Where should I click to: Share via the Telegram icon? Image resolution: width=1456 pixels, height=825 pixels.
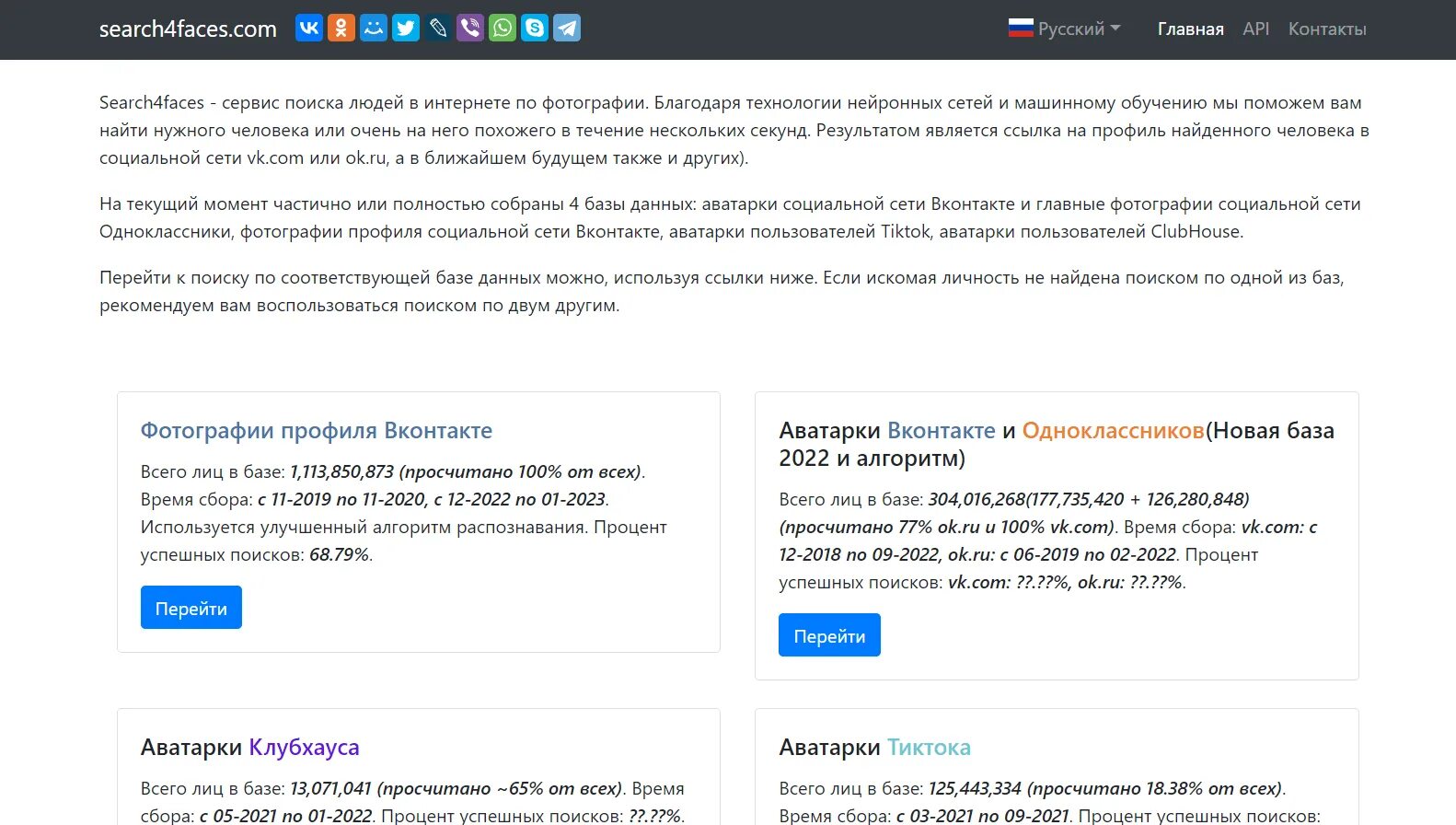tap(567, 28)
